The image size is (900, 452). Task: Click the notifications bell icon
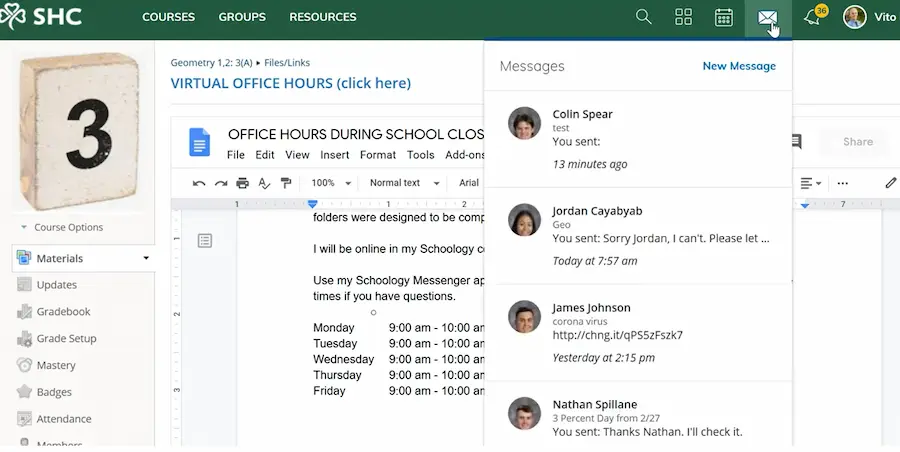click(812, 18)
